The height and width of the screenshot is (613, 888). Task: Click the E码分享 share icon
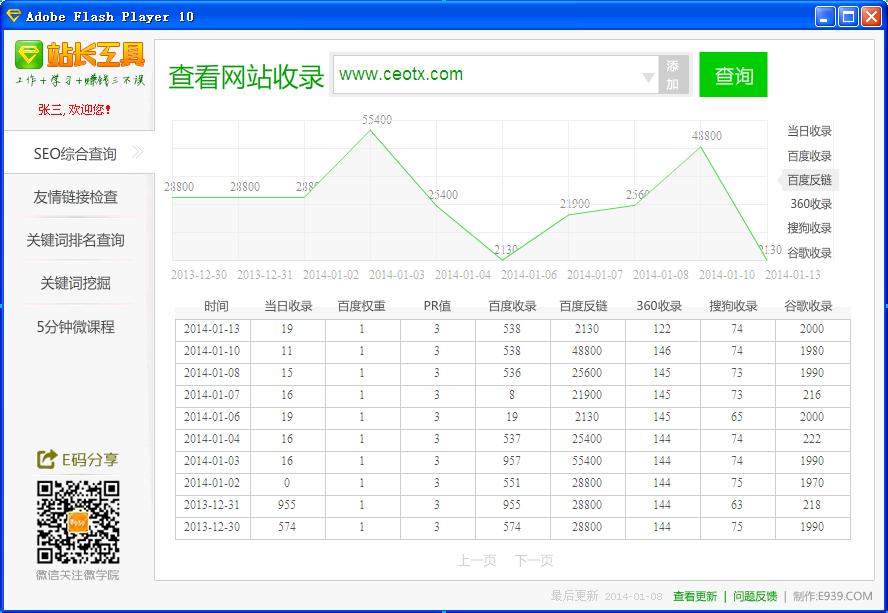point(46,459)
